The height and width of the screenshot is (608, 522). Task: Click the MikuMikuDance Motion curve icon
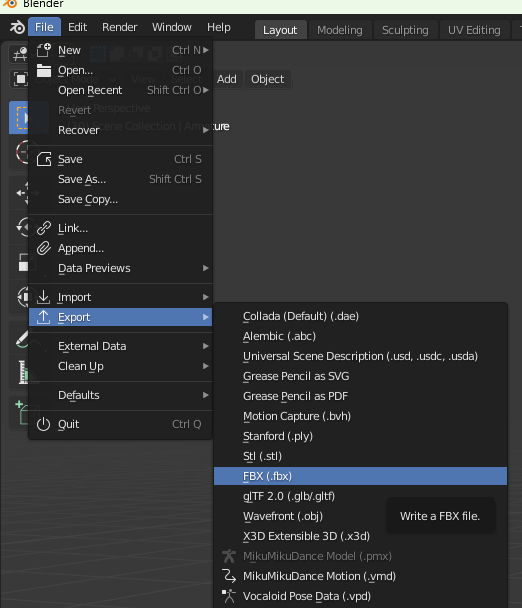(229, 576)
